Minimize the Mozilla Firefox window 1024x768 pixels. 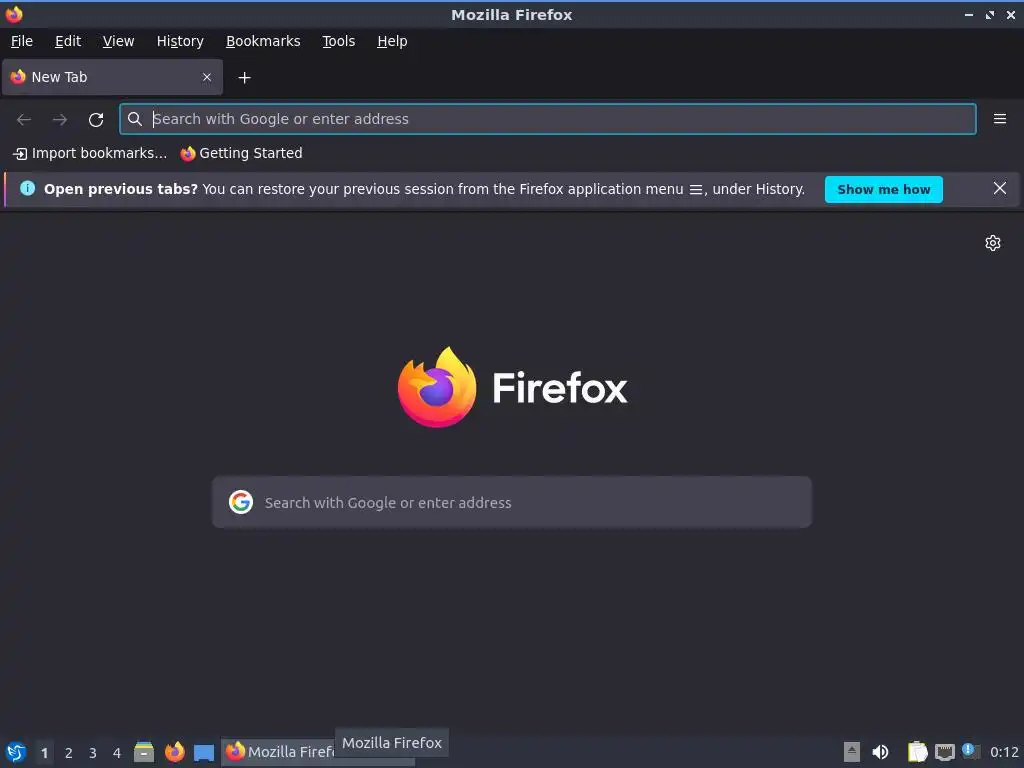(968, 14)
